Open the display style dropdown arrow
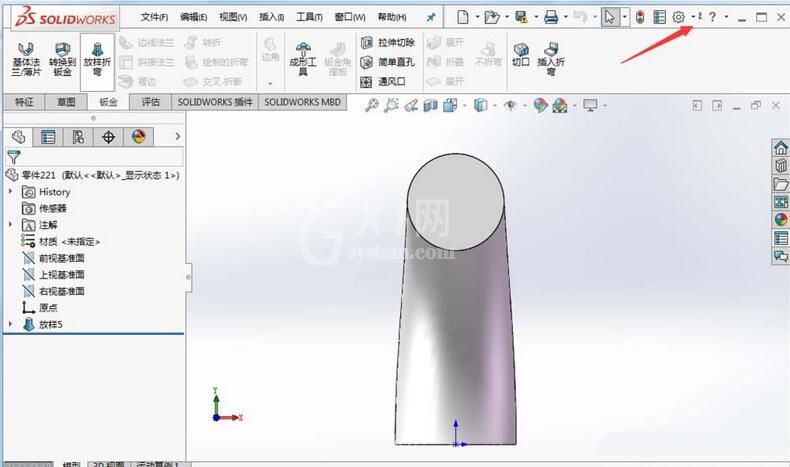Image resolution: width=790 pixels, height=467 pixels. click(494, 105)
